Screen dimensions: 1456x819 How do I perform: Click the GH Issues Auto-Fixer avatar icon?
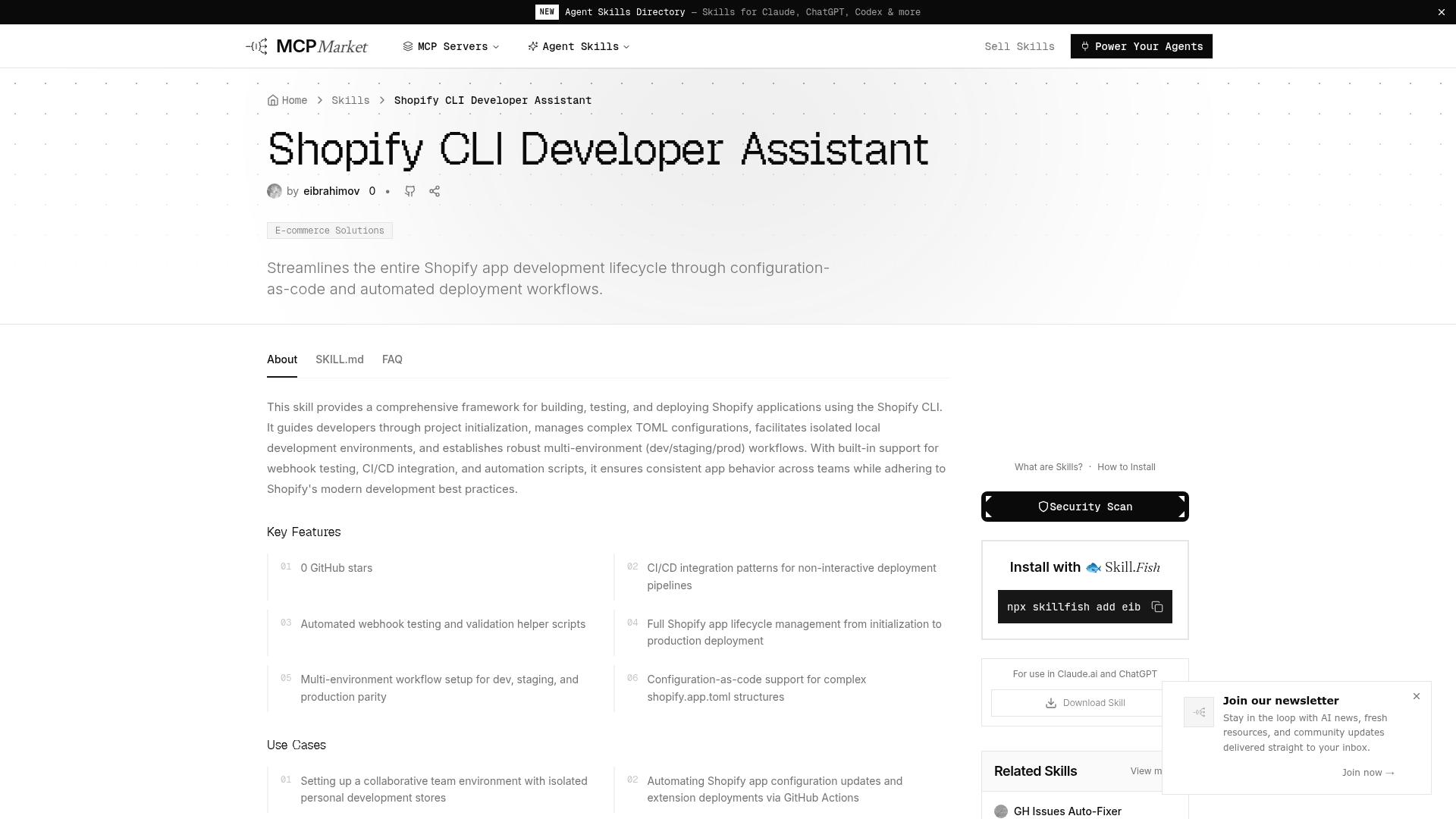coord(1001,811)
